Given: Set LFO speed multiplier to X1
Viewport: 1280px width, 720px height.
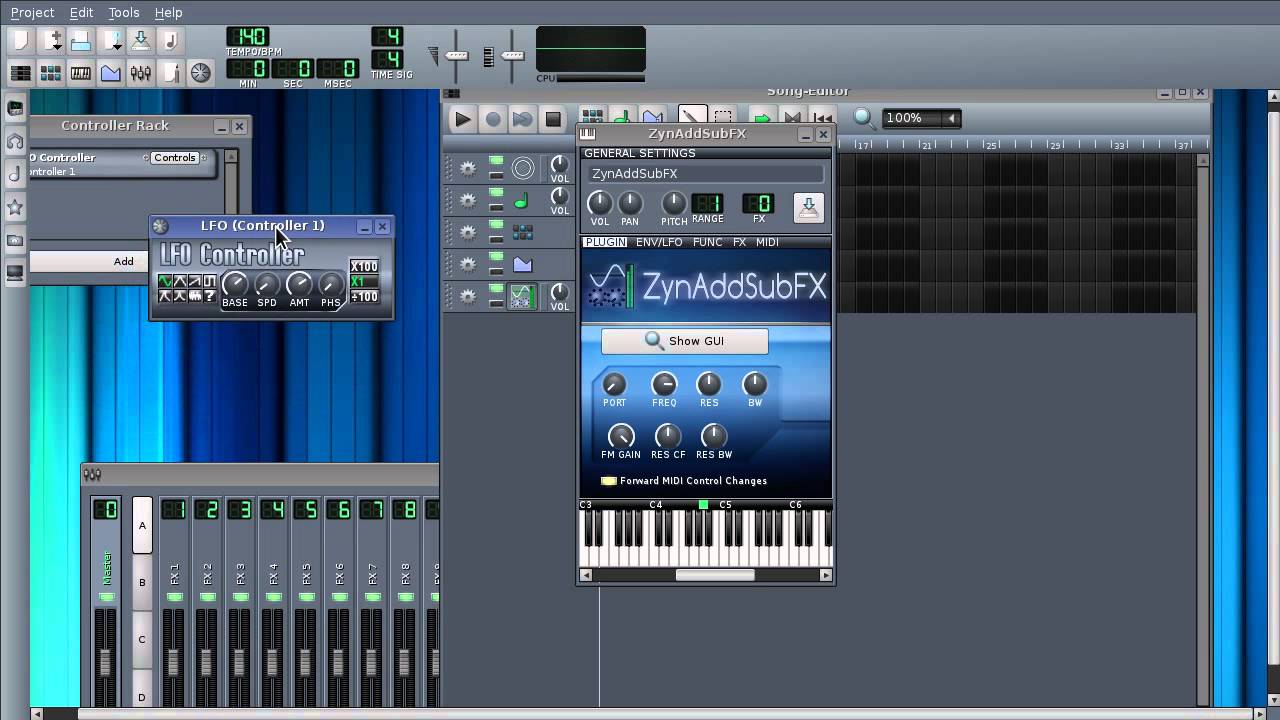Looking at the screenshot, I should [x=364, y=282].
